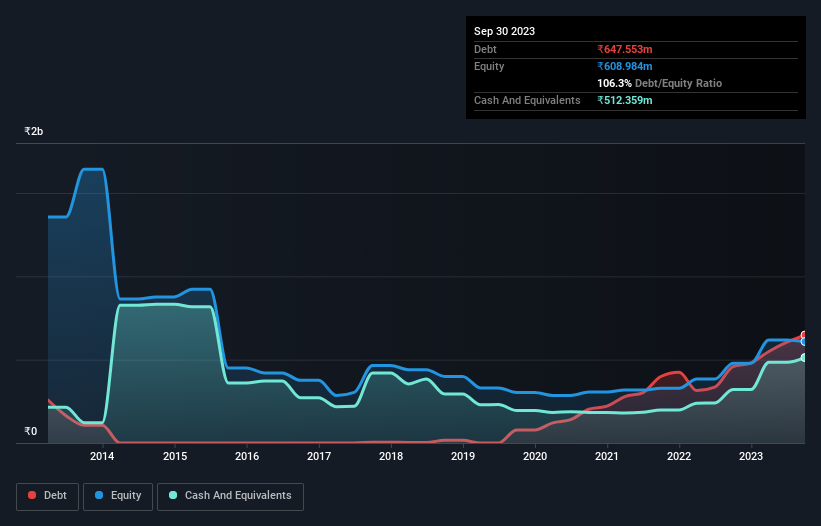Click the 2023 x-axis label
This screenshot has width=821, height=526.
coord(751,456)
